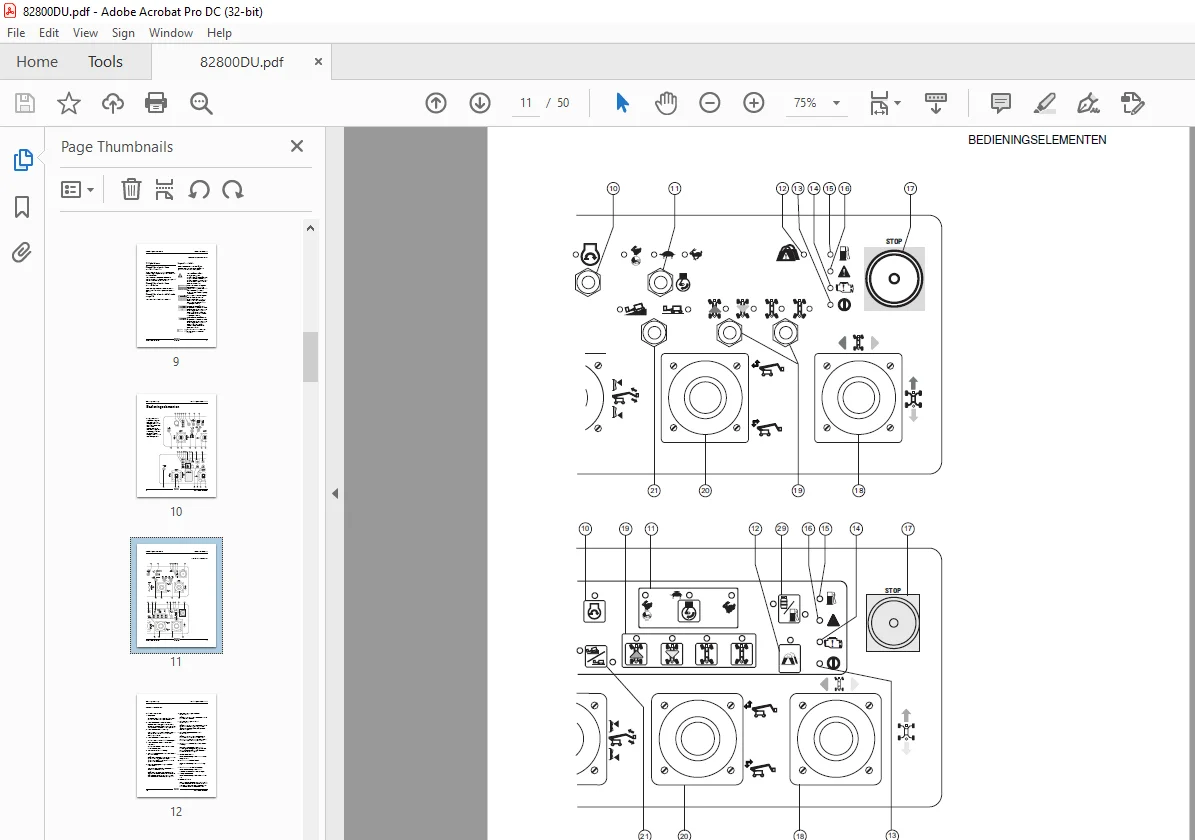Go to previous page with up arrow
This screenshot has width=1195, height=840.
tap(436, 103)
